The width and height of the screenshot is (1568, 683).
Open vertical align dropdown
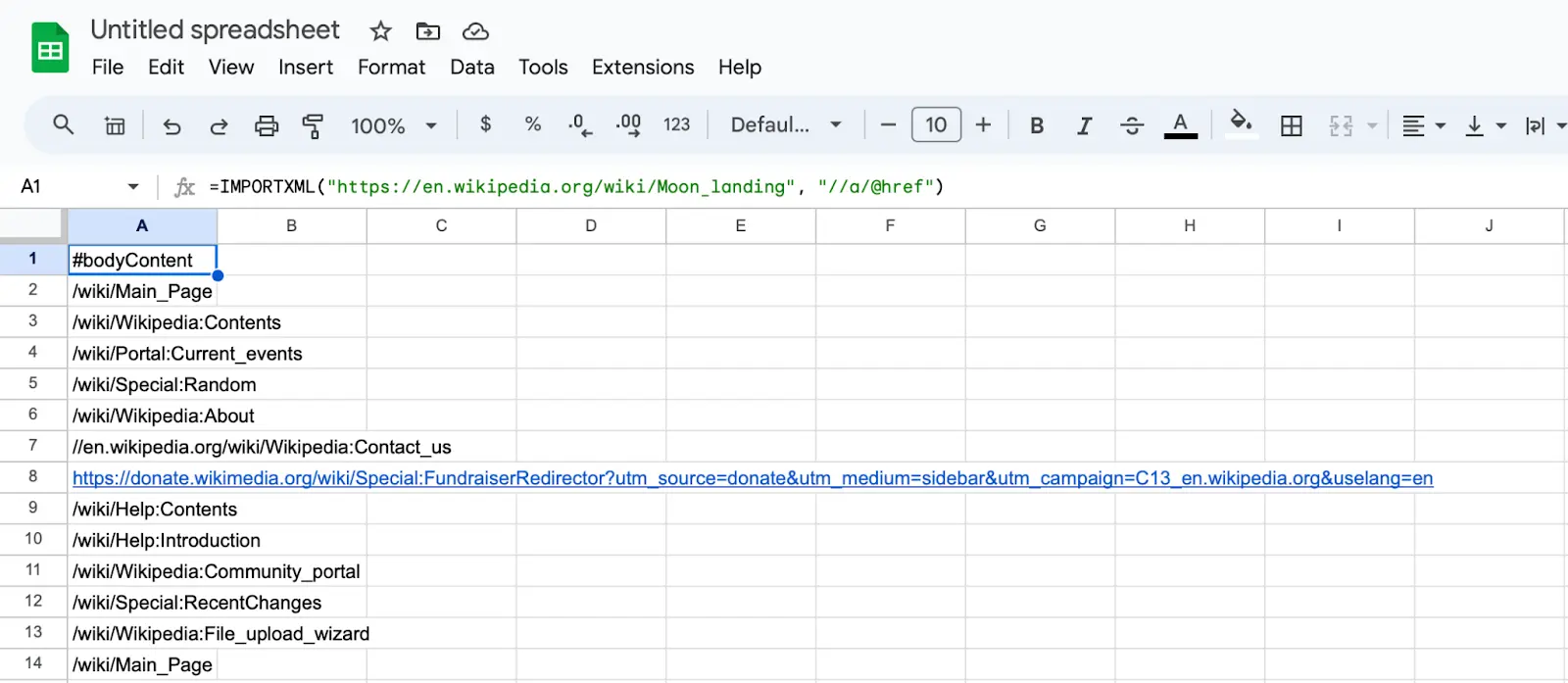(1485, 125)
